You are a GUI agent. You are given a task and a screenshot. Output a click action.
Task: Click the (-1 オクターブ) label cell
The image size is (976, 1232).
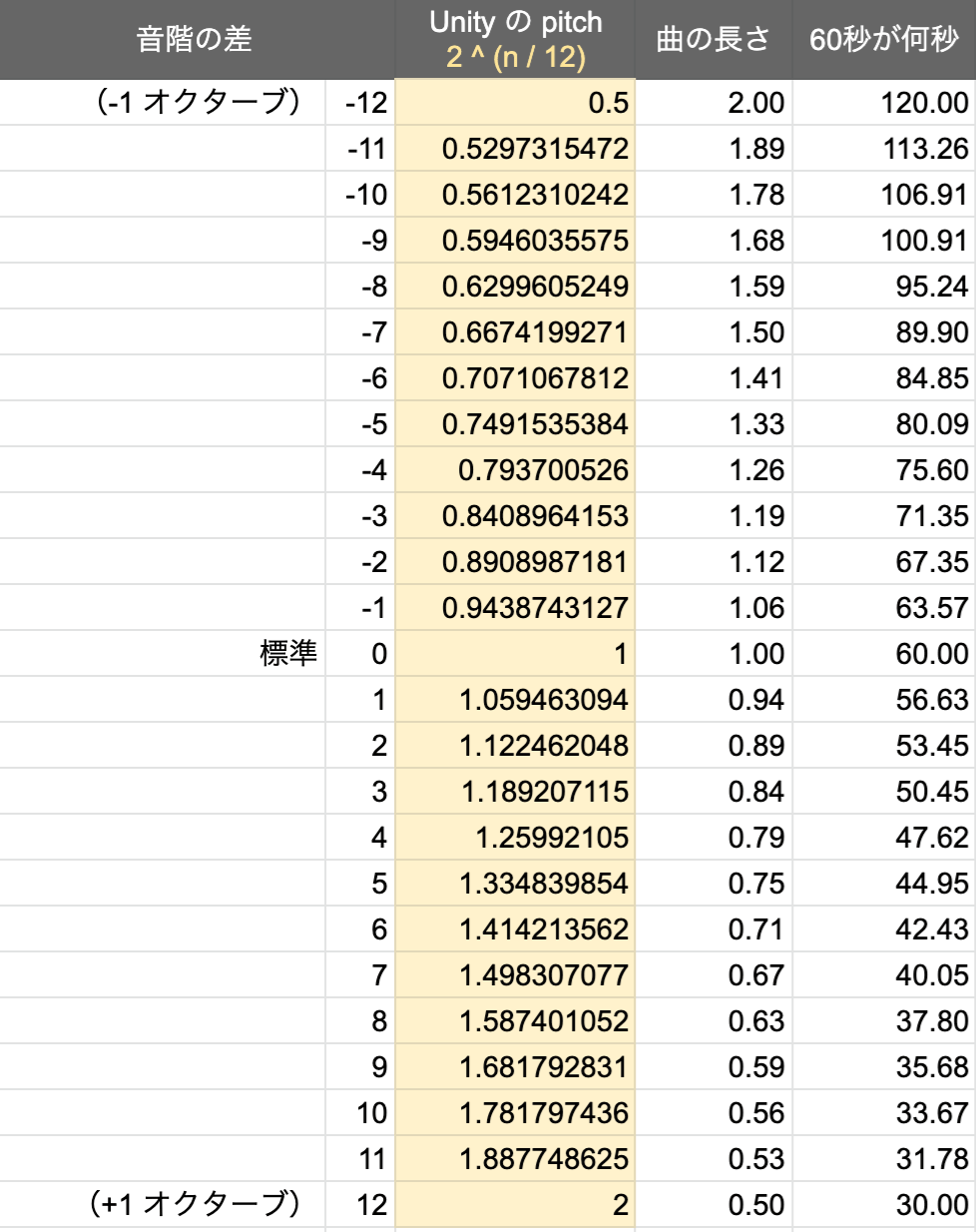(198, 102)
